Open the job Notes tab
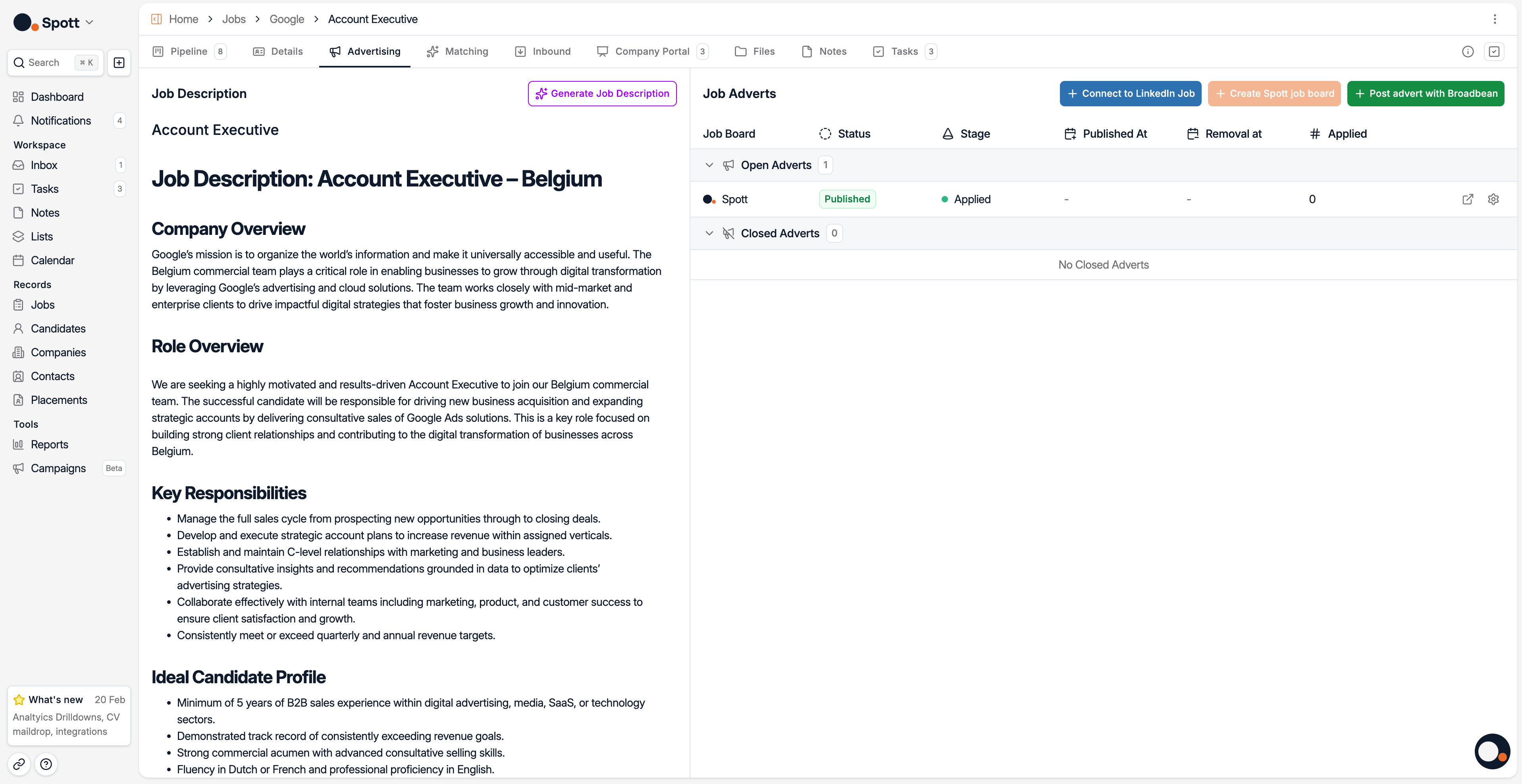The width and height of the screenshot is (1522, 784). pos(824,51)
